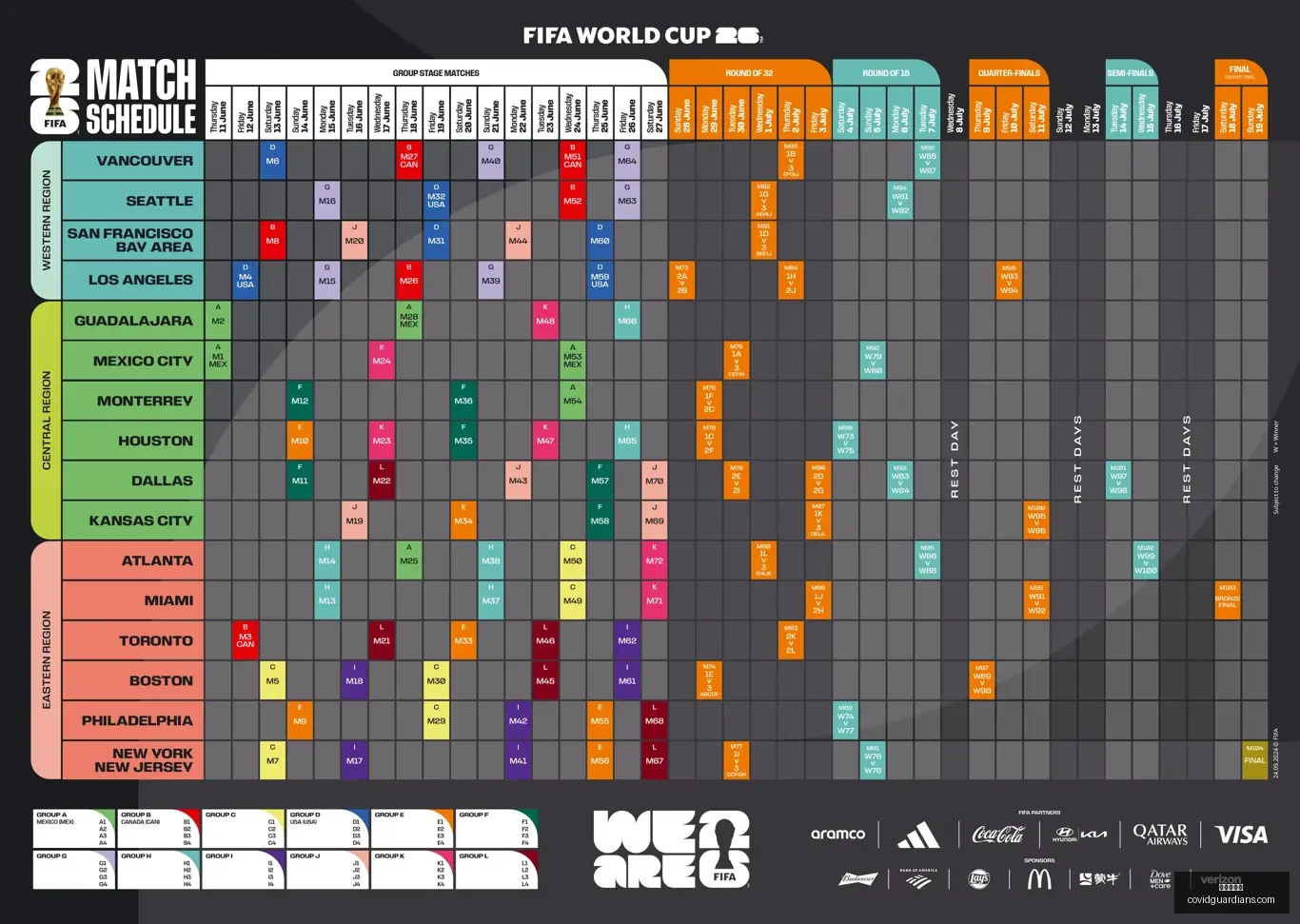This screenshot has height=924, width=1300.
Task: Click the Mexico City row label
Action: coord(133,361)
